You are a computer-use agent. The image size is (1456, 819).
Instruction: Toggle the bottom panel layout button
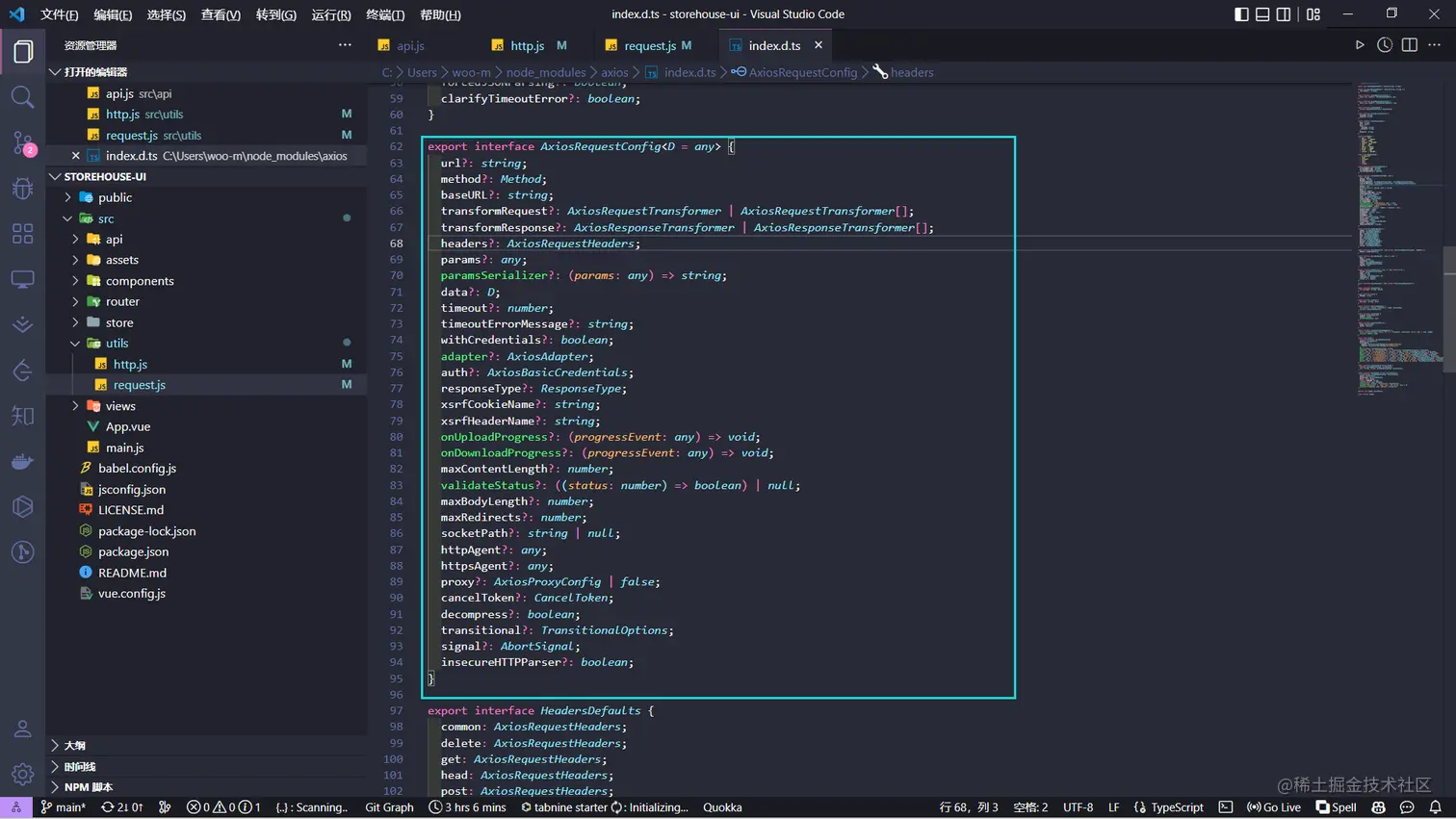tap(1262, 14)
